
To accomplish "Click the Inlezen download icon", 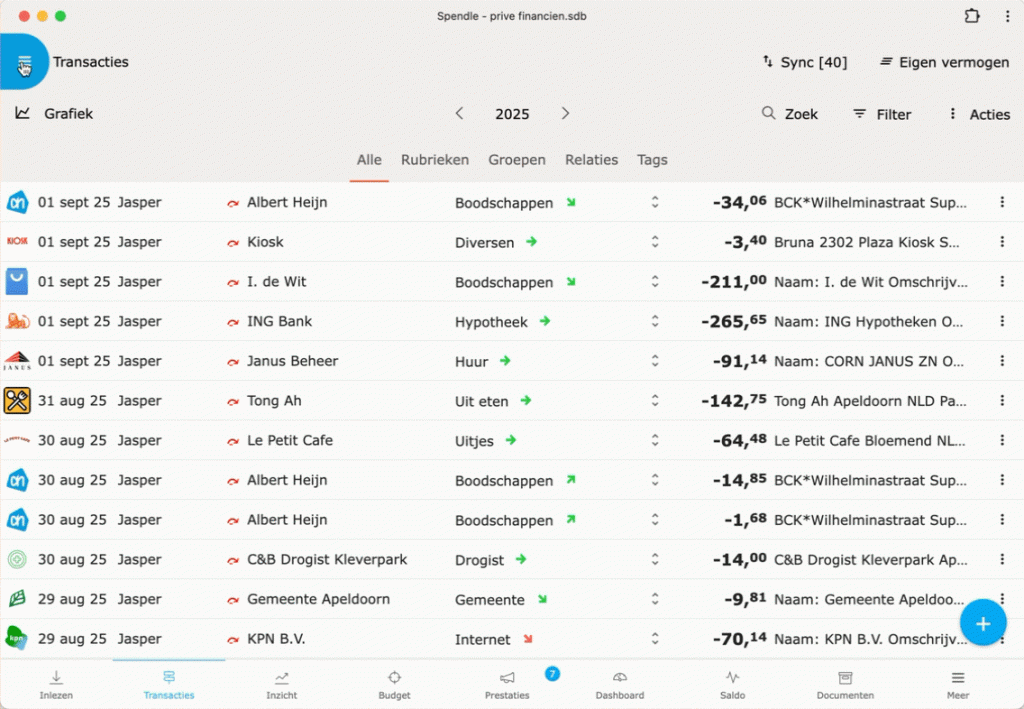I will [x=56, y=684].
